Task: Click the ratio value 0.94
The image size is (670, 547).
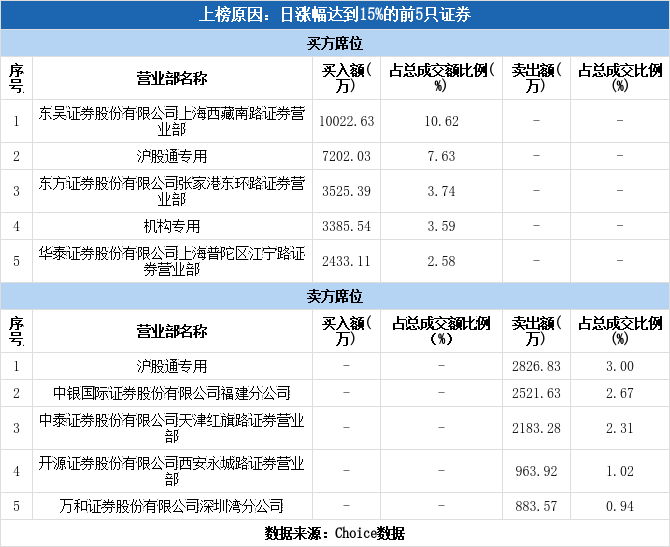Action: click(620, 506)
